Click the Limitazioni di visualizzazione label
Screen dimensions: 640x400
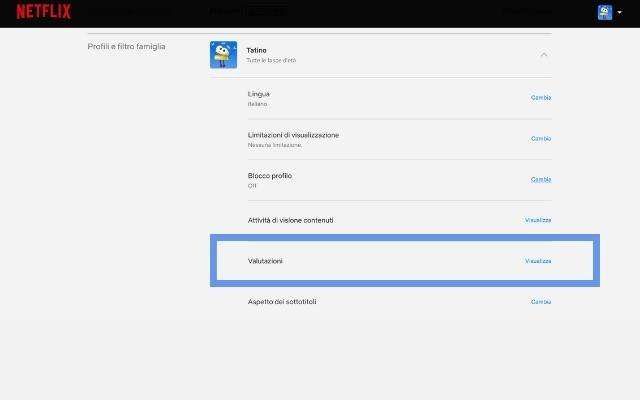click(293, 135)
